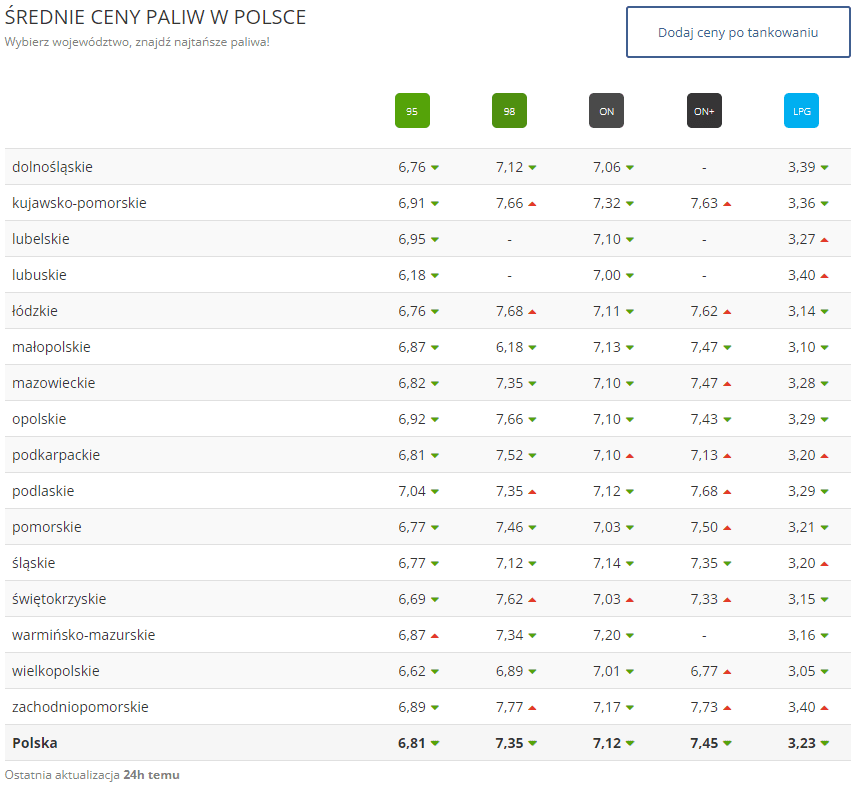Select the dark ON diesel icon
Image resolution: width=854 pixels, height=785 pixels.
click(x=606, y=111)
